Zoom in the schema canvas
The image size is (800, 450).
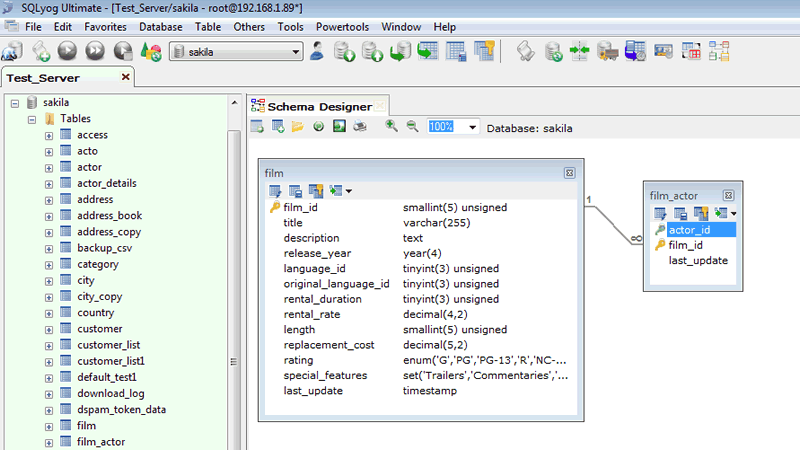(391, 126)
